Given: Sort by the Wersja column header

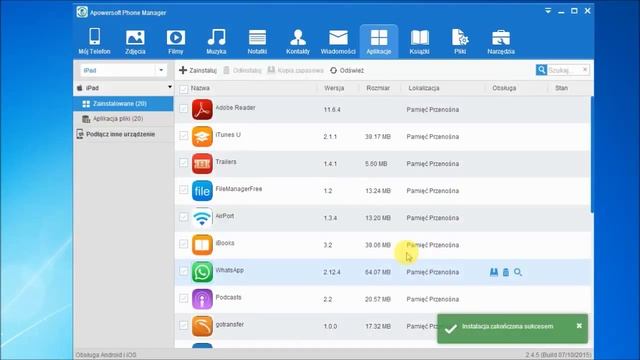Looking at the screenshot, I should click(x=334, y=88).
